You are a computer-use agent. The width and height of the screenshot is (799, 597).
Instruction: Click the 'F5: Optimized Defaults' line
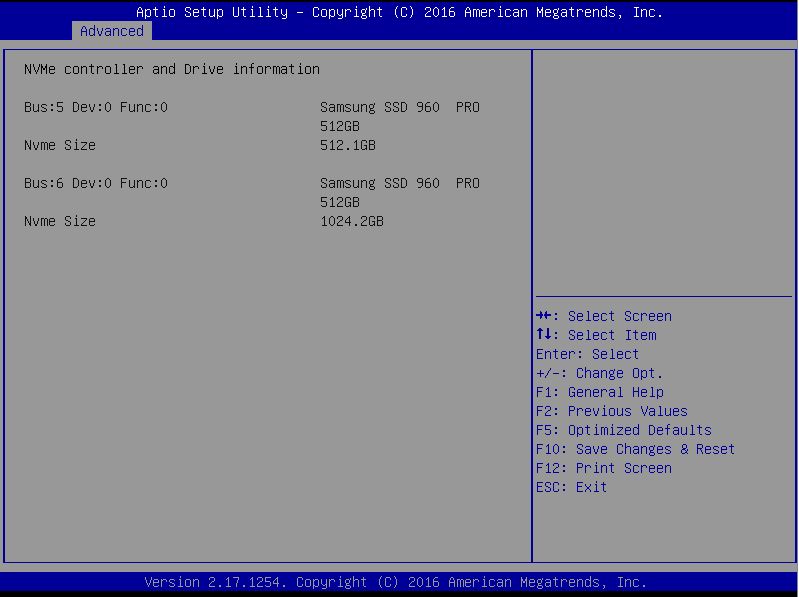tap(624, 430)
